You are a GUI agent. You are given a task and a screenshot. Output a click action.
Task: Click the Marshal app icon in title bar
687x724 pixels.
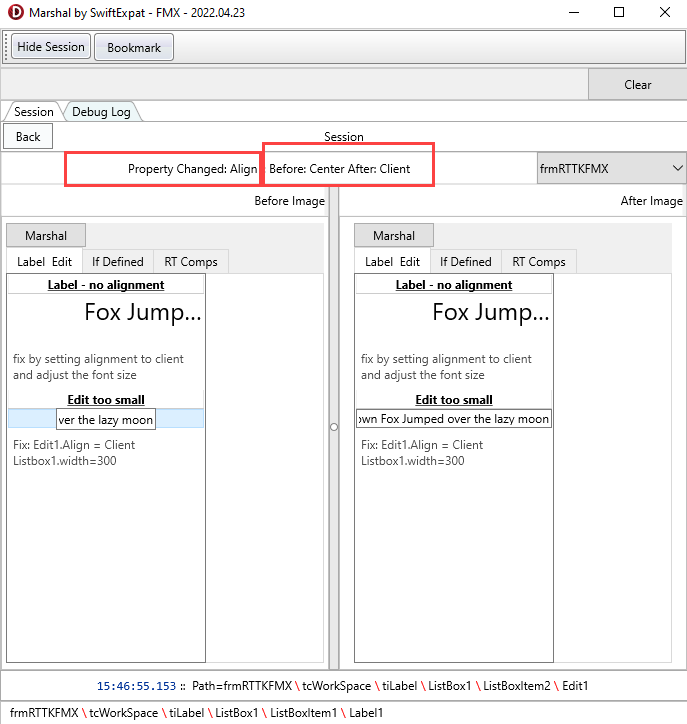[x=12, y=13]
